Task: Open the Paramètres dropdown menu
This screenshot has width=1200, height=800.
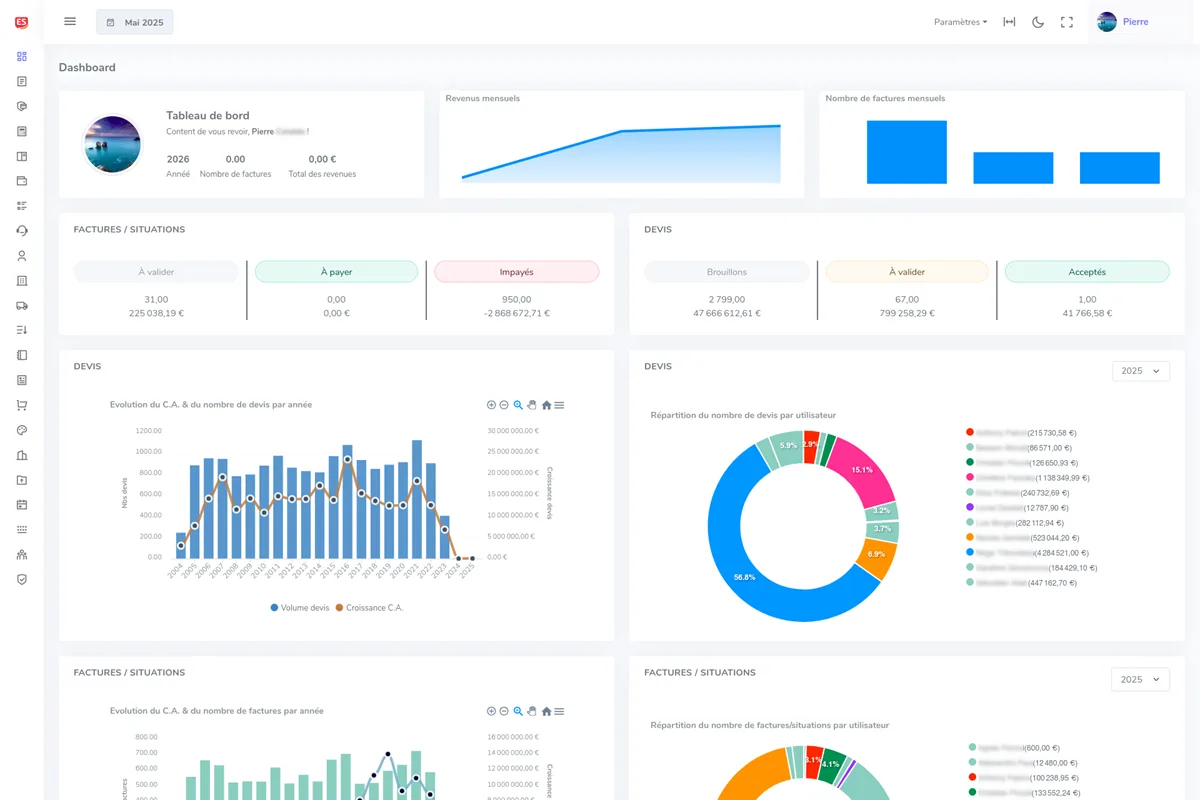Action: point(959,21)
